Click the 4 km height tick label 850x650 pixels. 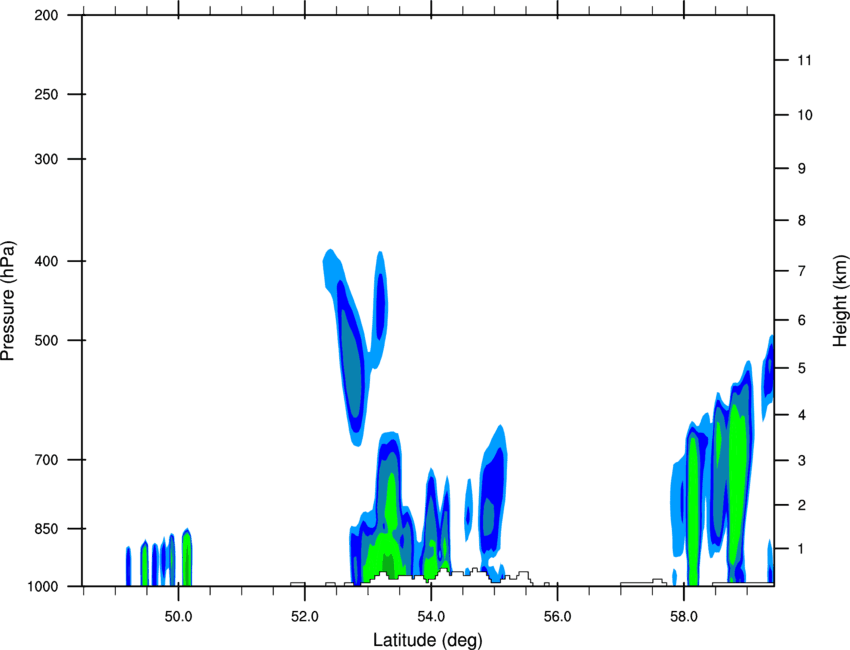pos(801,415)
